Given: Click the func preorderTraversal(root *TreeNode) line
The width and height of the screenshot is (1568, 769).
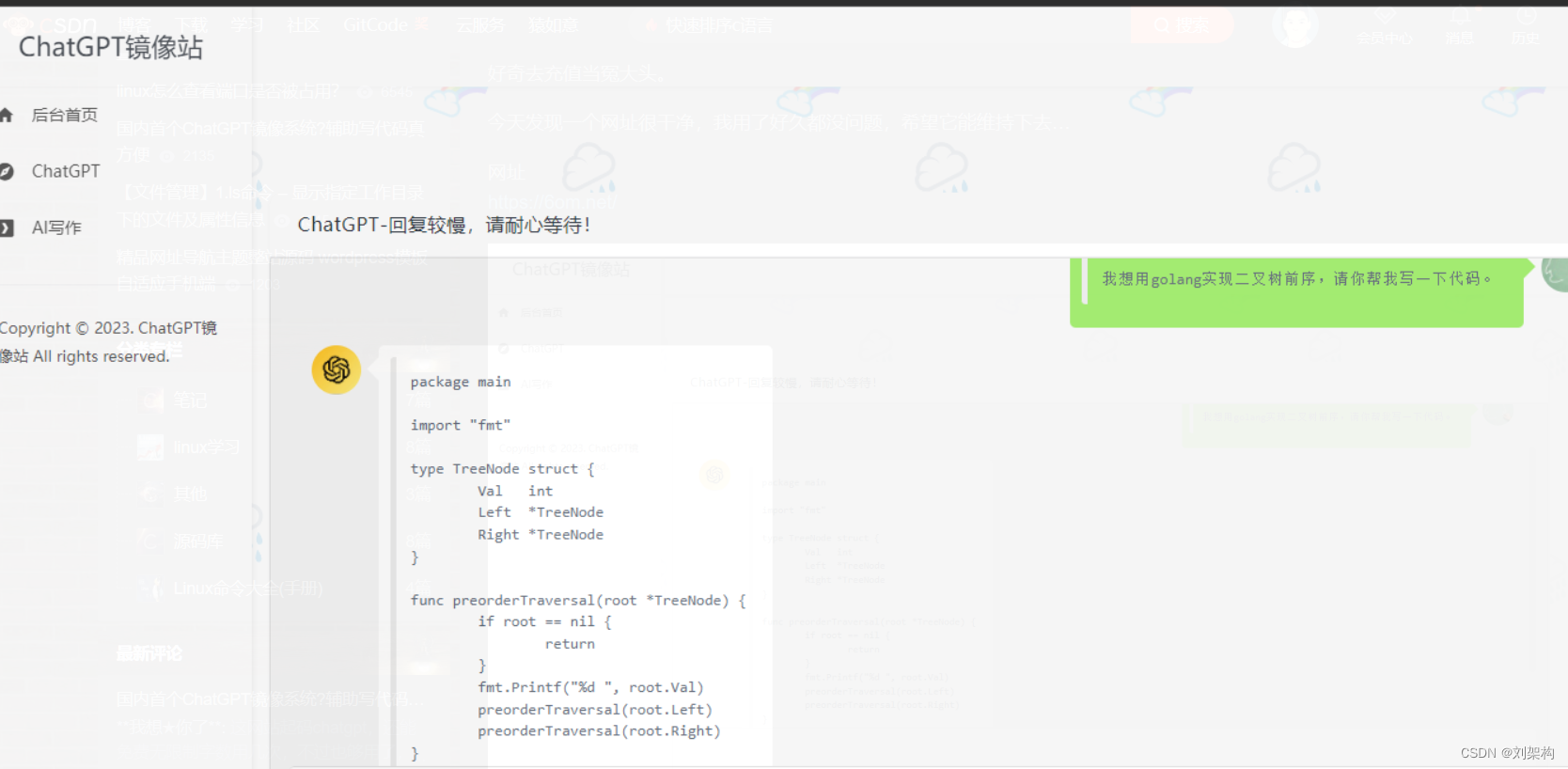Looking at the screenshot, I should tap(578, 600).
